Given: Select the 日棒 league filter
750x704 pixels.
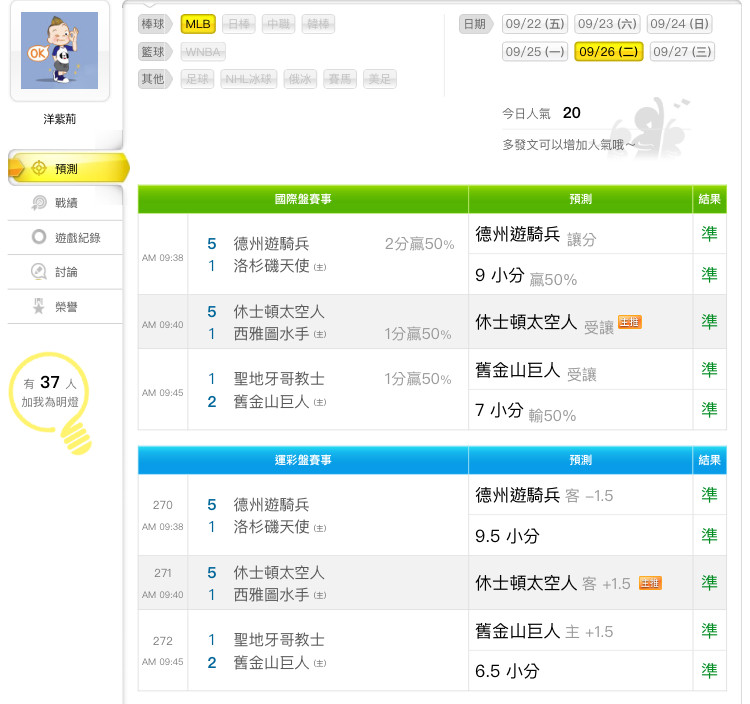Looking at the screenshot, I should 239,24.
